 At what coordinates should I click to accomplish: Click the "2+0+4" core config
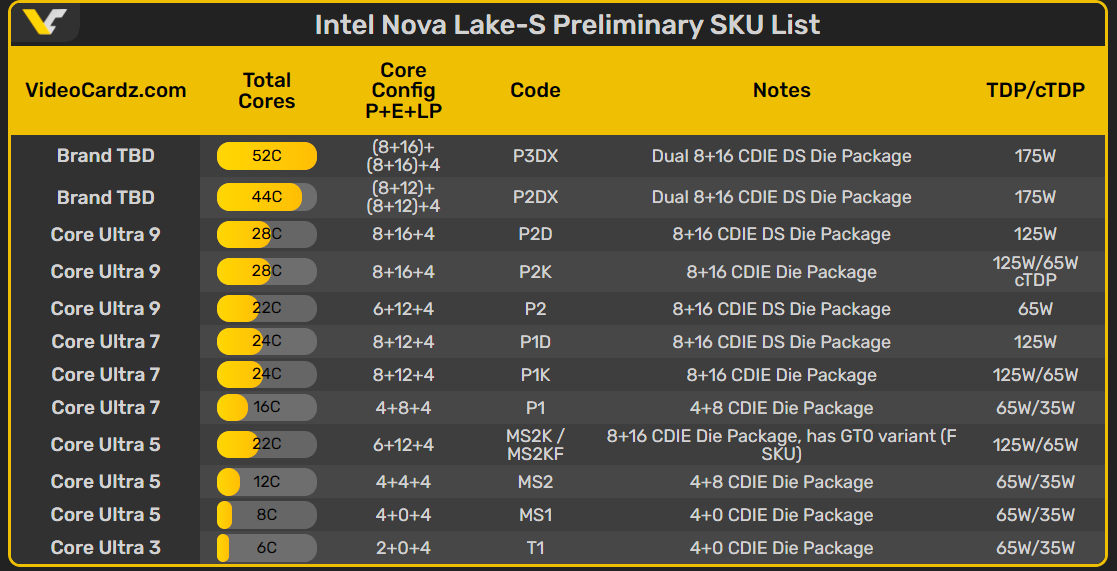(403, 548)
